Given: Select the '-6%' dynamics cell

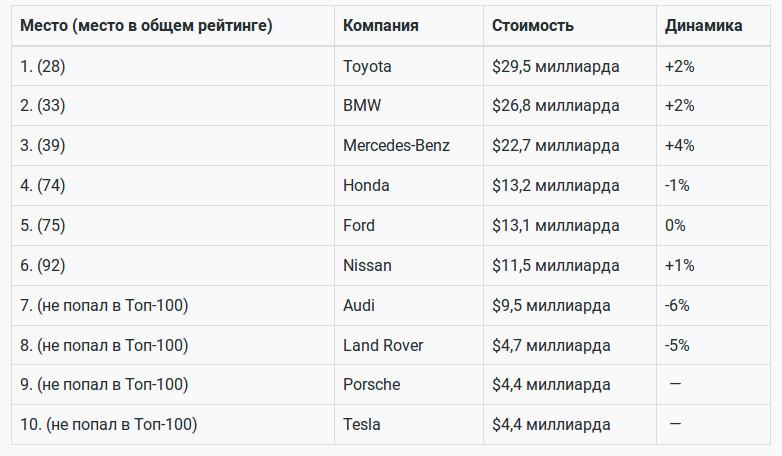Looking at the screenshot, I should [677, 305].
